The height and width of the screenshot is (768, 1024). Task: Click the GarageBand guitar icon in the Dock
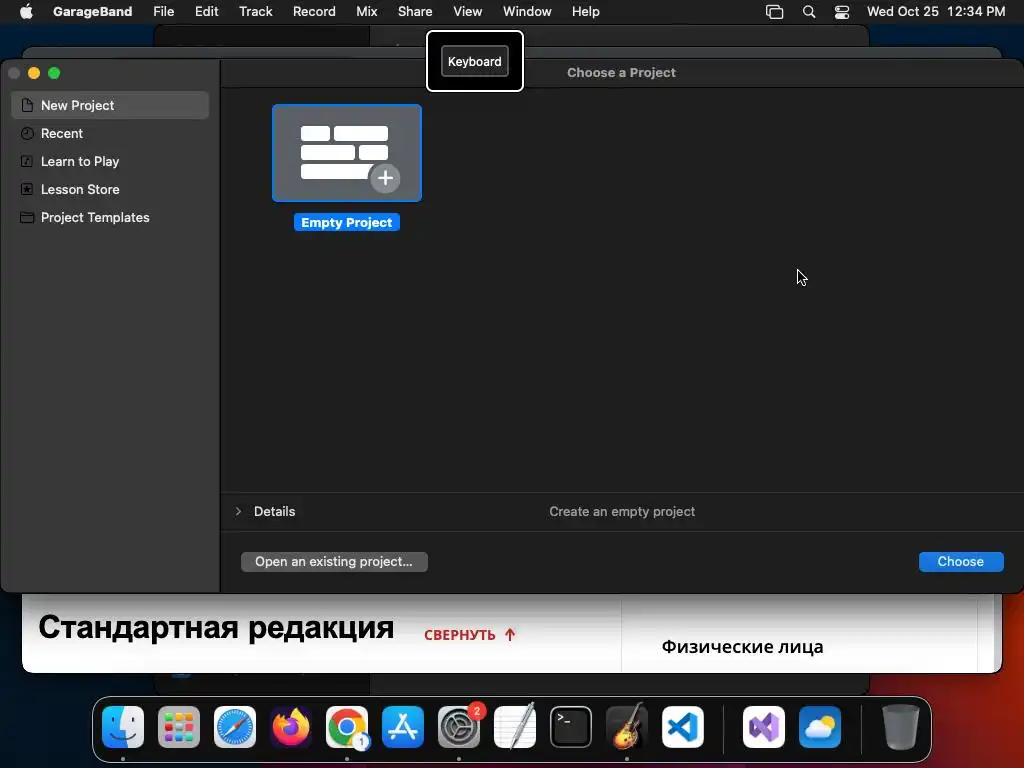pyautogui.click(x=627, y=727)
